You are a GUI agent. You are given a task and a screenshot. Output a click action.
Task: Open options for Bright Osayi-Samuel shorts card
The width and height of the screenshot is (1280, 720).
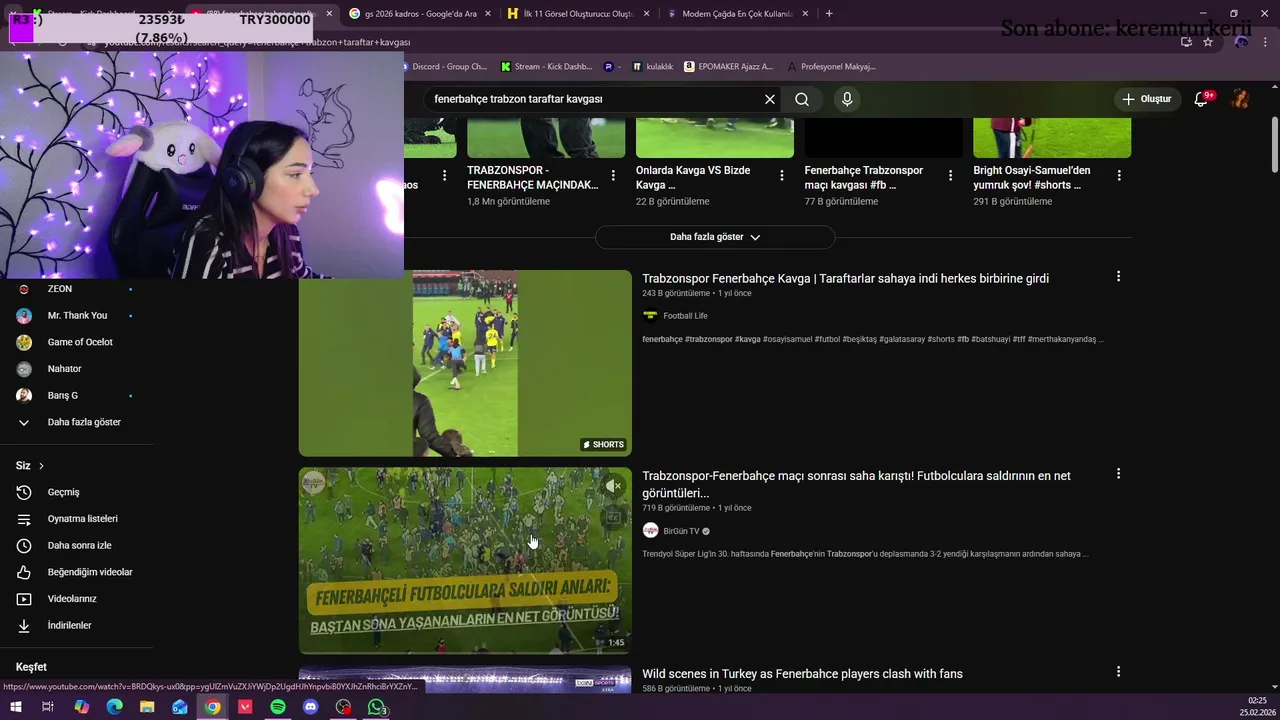(1119, 175)
